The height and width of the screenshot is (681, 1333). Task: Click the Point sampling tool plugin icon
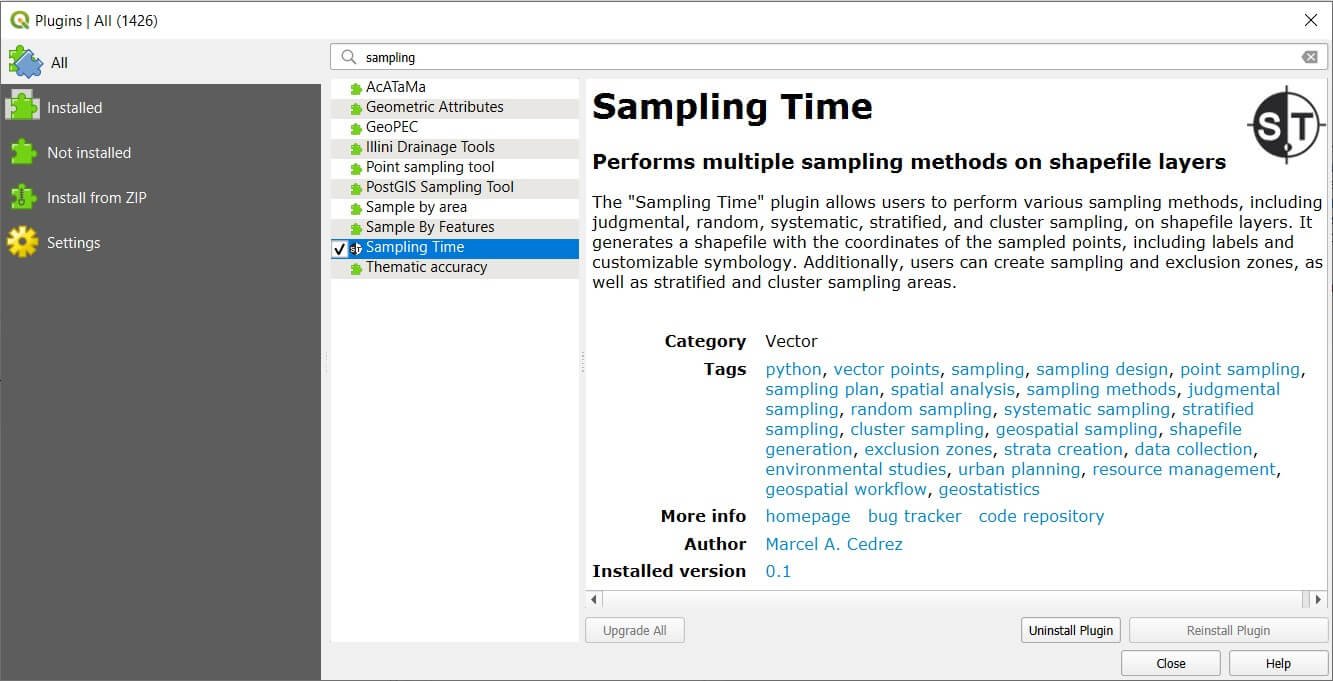click(356, 168)
